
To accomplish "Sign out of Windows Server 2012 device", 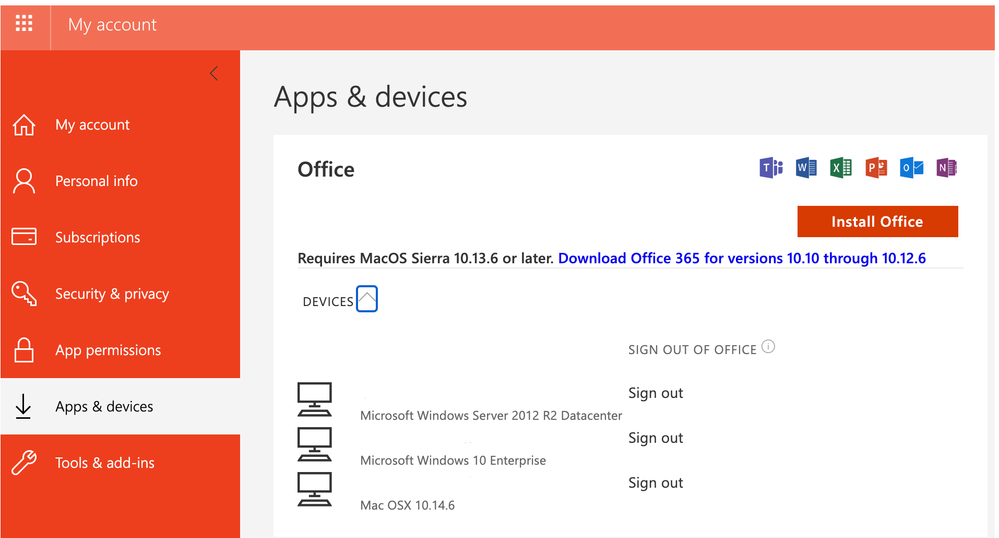I will 655,393.
